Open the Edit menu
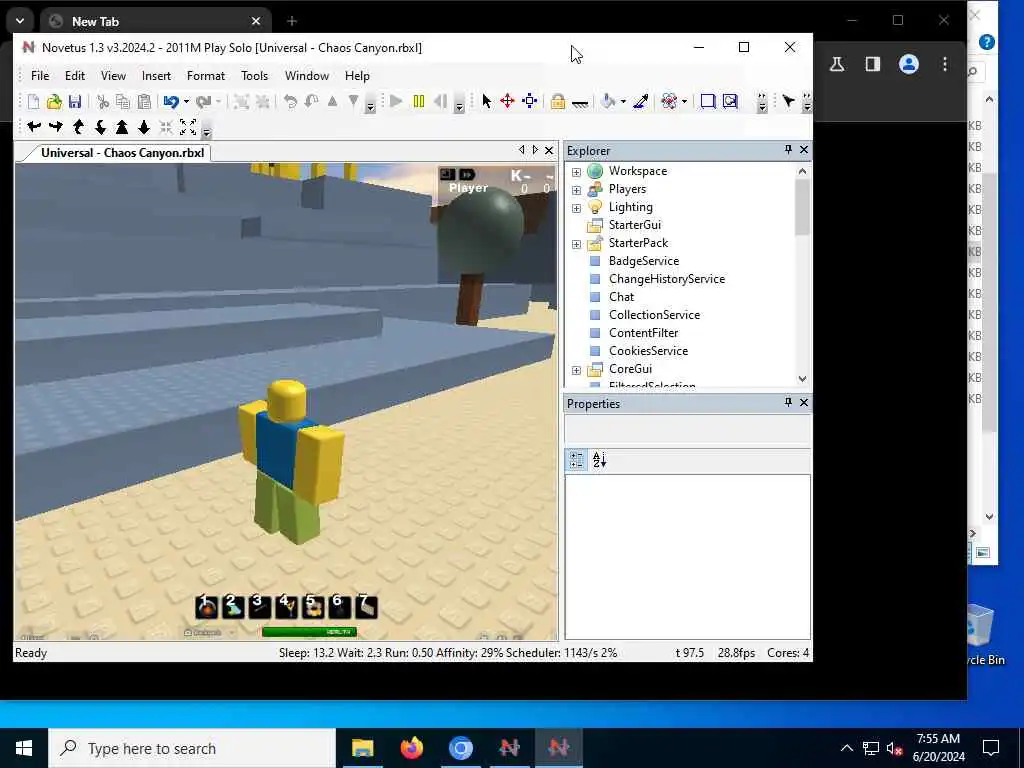Image resolution: width=1024 pixels, height=768 pixels. pyautogui.click(x=74, y=76)
